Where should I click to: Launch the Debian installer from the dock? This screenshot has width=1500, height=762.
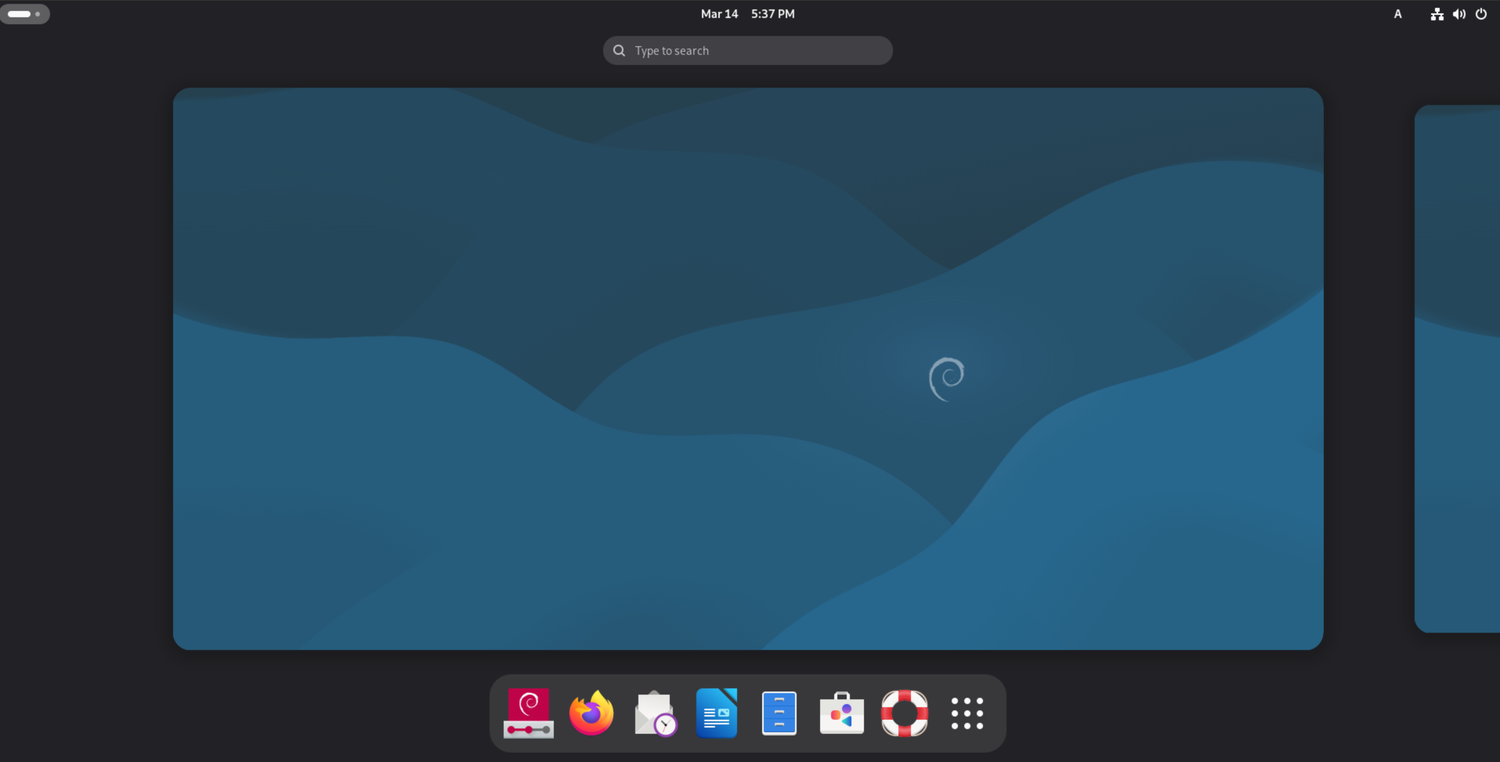coord(528,713)
